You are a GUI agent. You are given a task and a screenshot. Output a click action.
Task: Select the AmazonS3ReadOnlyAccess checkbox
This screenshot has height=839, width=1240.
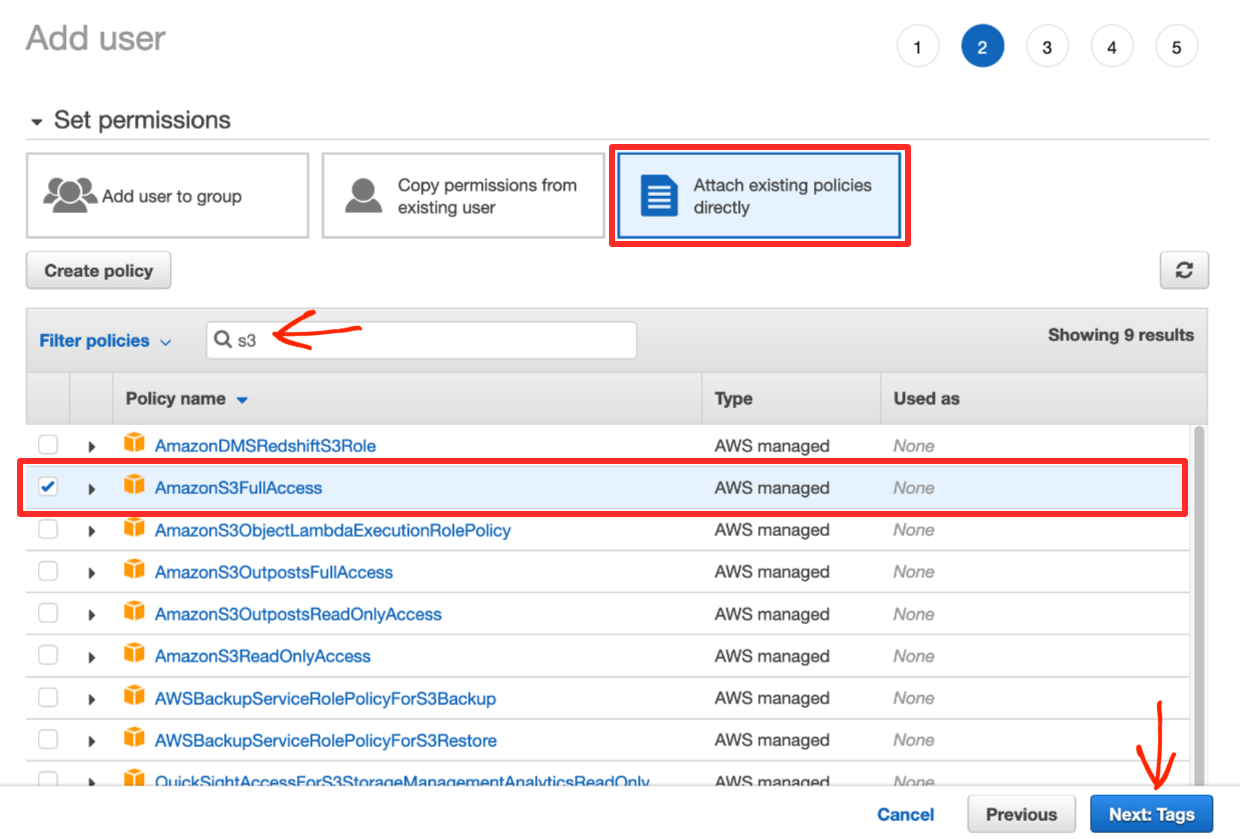47,656
